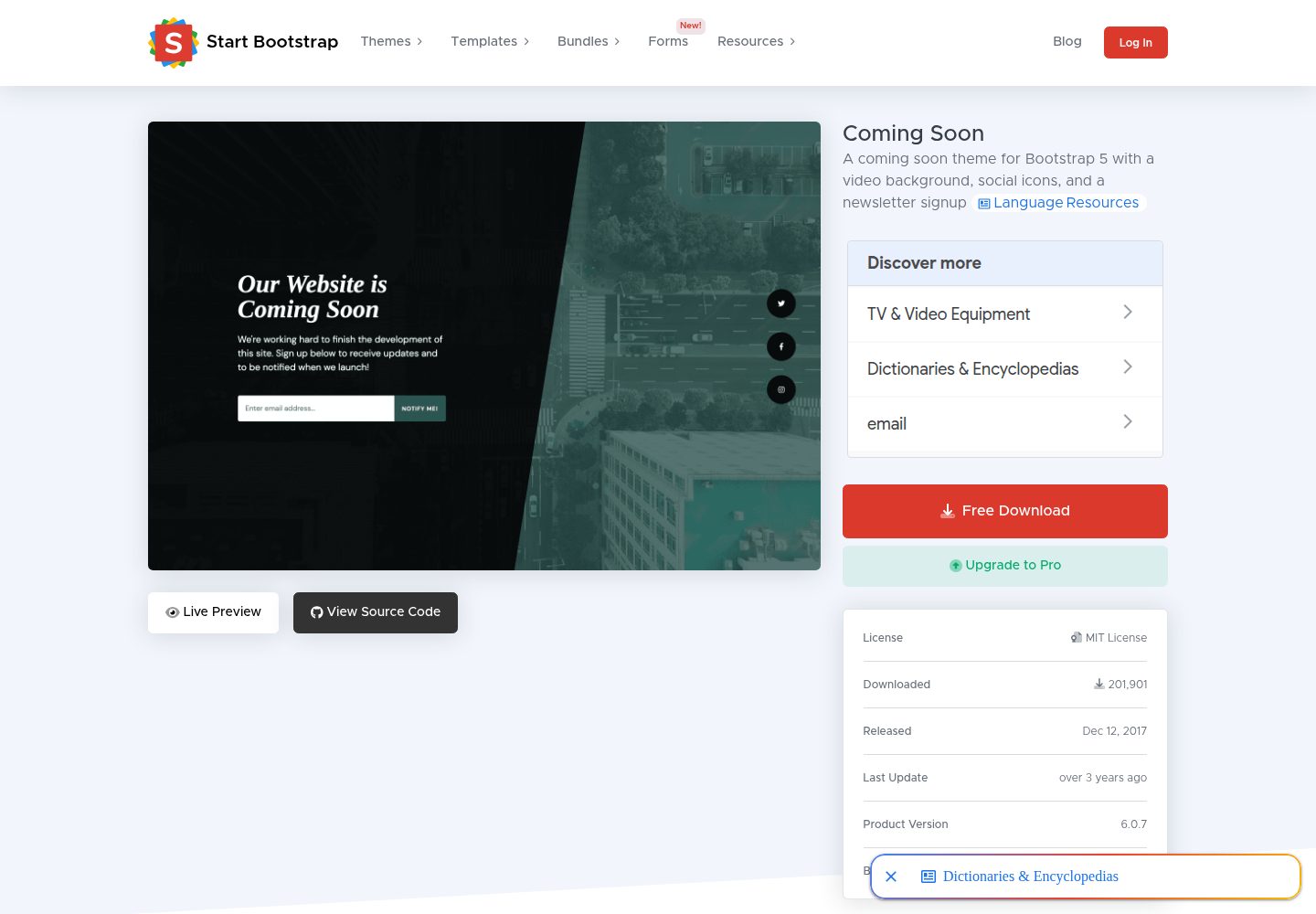
Task: Click the Free Download button
Action: point(1005,511)
